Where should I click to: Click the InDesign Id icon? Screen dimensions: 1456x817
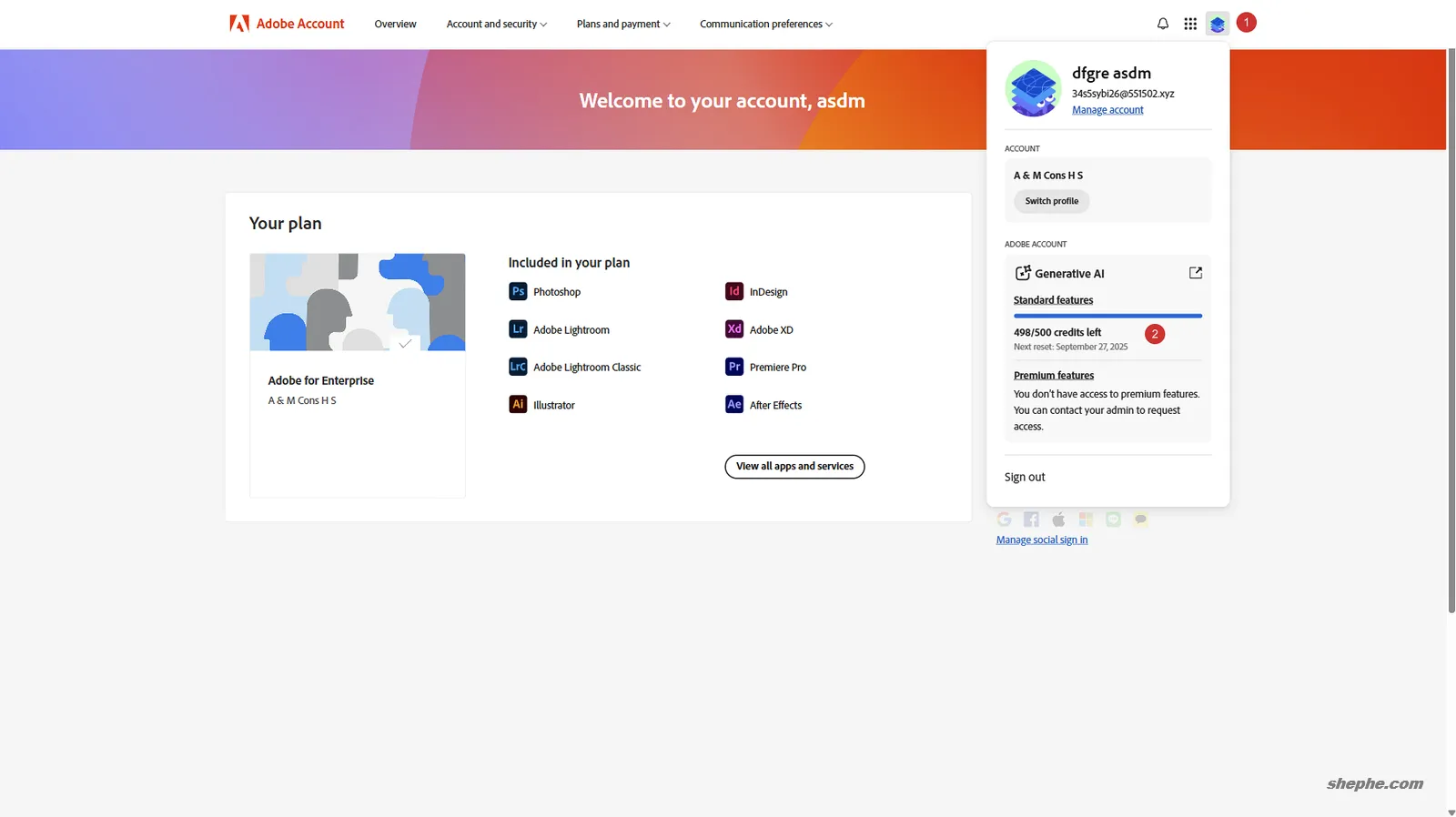[x=734, y=292]
